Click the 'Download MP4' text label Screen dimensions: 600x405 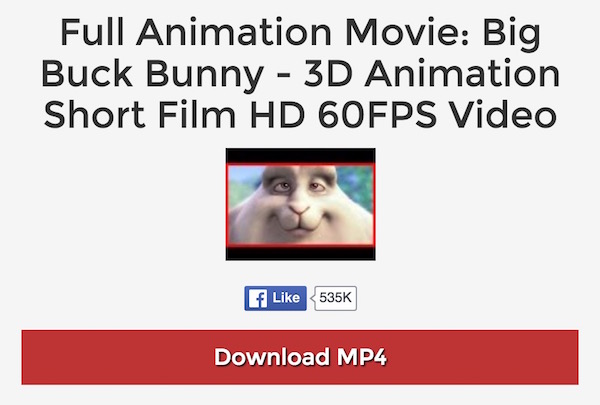tap(300, 357)
